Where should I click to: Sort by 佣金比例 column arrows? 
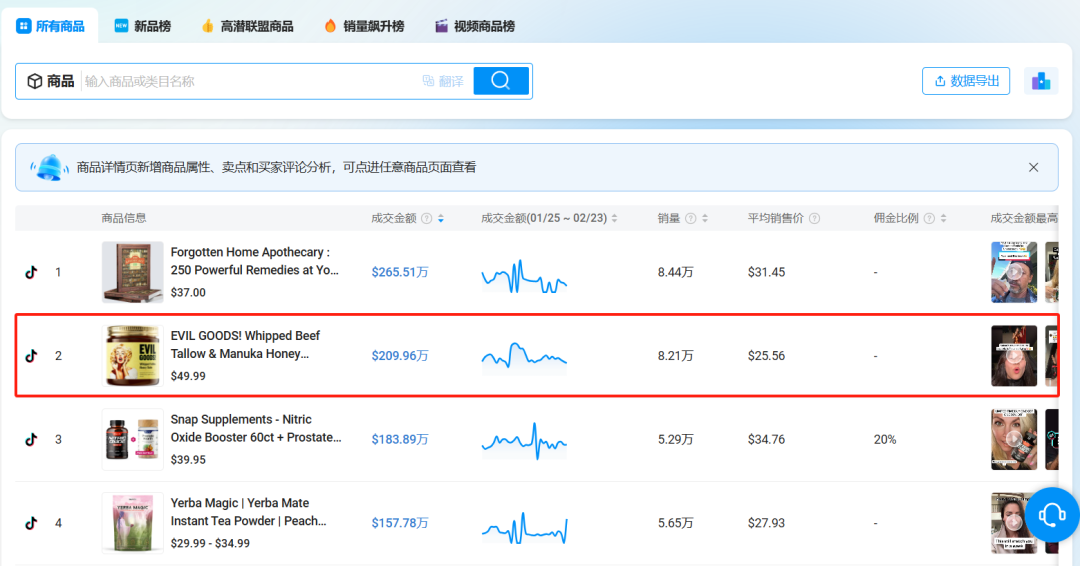click(944, 218)
